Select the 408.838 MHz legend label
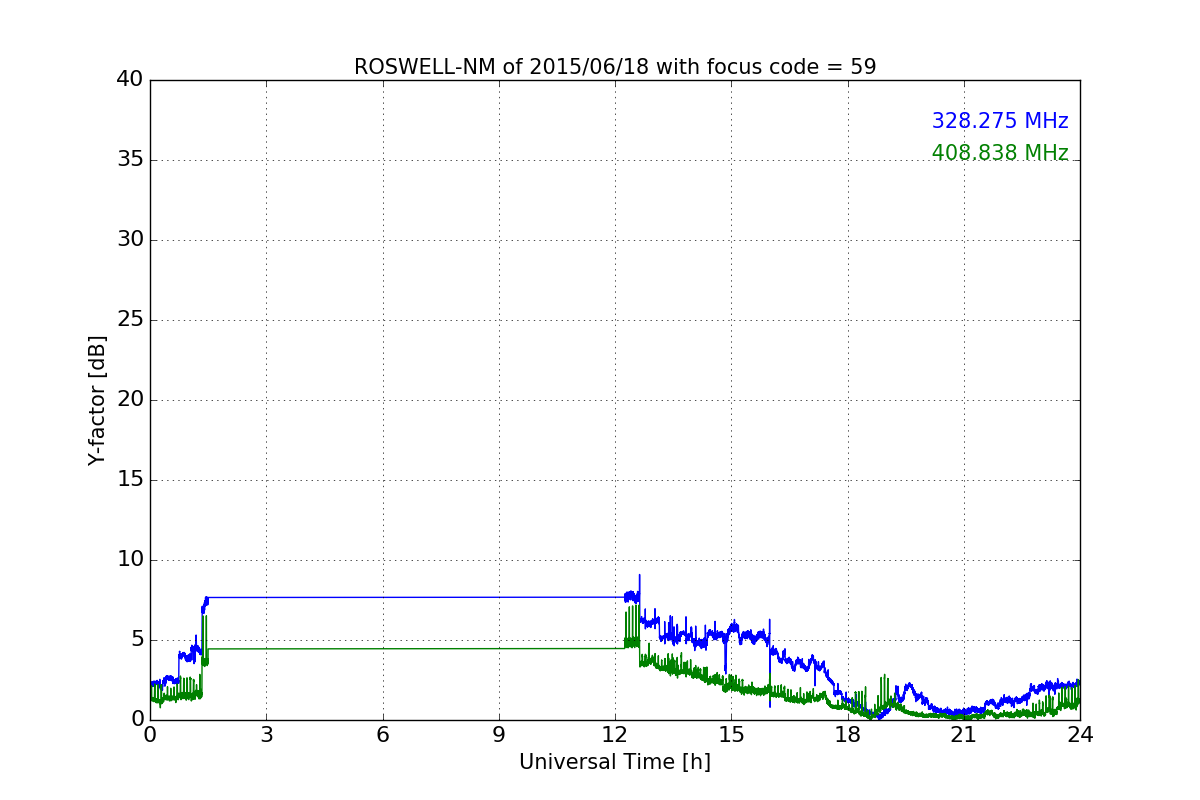Screen dimensions: 1200x800 coord(1000,153)
